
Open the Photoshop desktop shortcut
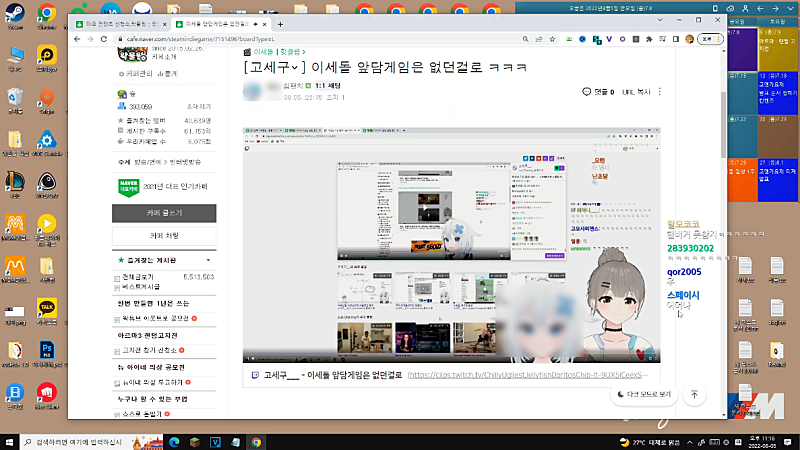click(x=46, y=350)
